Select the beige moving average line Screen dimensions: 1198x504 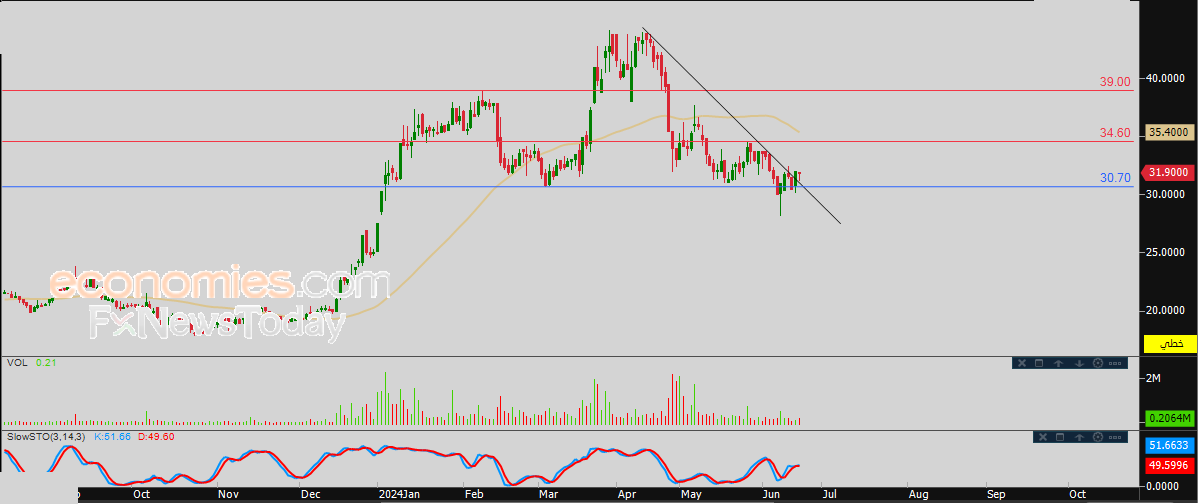tap(458, 228)
